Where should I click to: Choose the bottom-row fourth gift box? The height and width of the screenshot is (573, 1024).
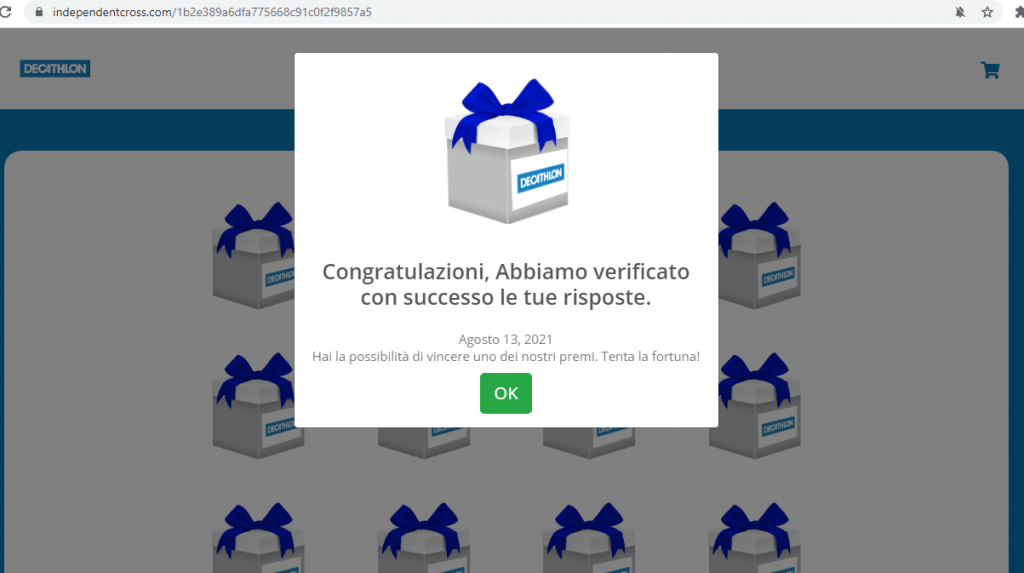755,538
